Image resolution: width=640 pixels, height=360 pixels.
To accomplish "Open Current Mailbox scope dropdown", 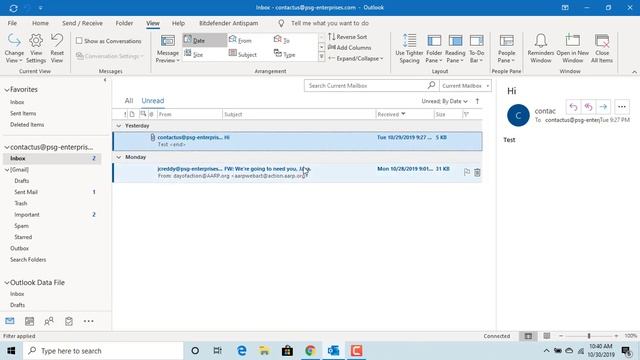I will pyautogui.click(x=465, y=86).
